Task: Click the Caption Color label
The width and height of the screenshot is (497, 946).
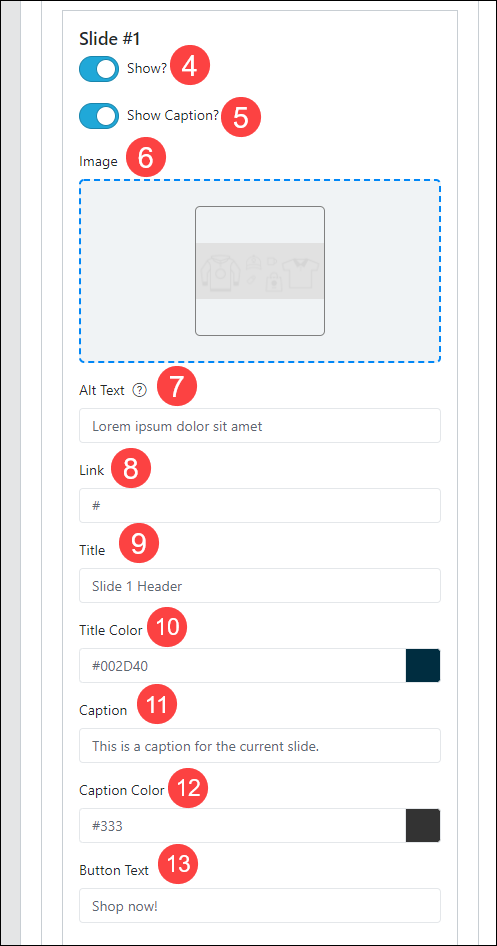Action: 122,790
